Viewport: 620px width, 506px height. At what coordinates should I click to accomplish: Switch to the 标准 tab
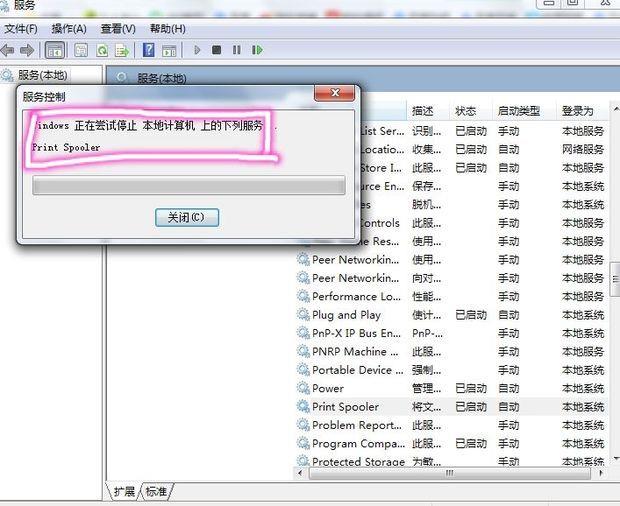(156, 491)
